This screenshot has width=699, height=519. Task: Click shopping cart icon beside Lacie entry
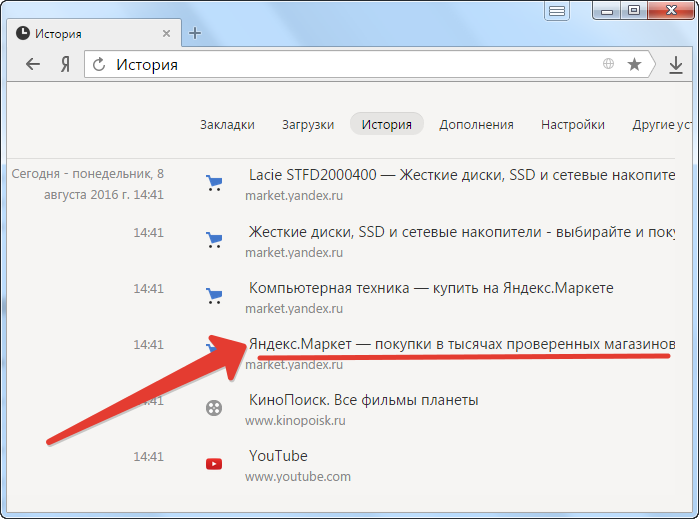coord(213,183)
